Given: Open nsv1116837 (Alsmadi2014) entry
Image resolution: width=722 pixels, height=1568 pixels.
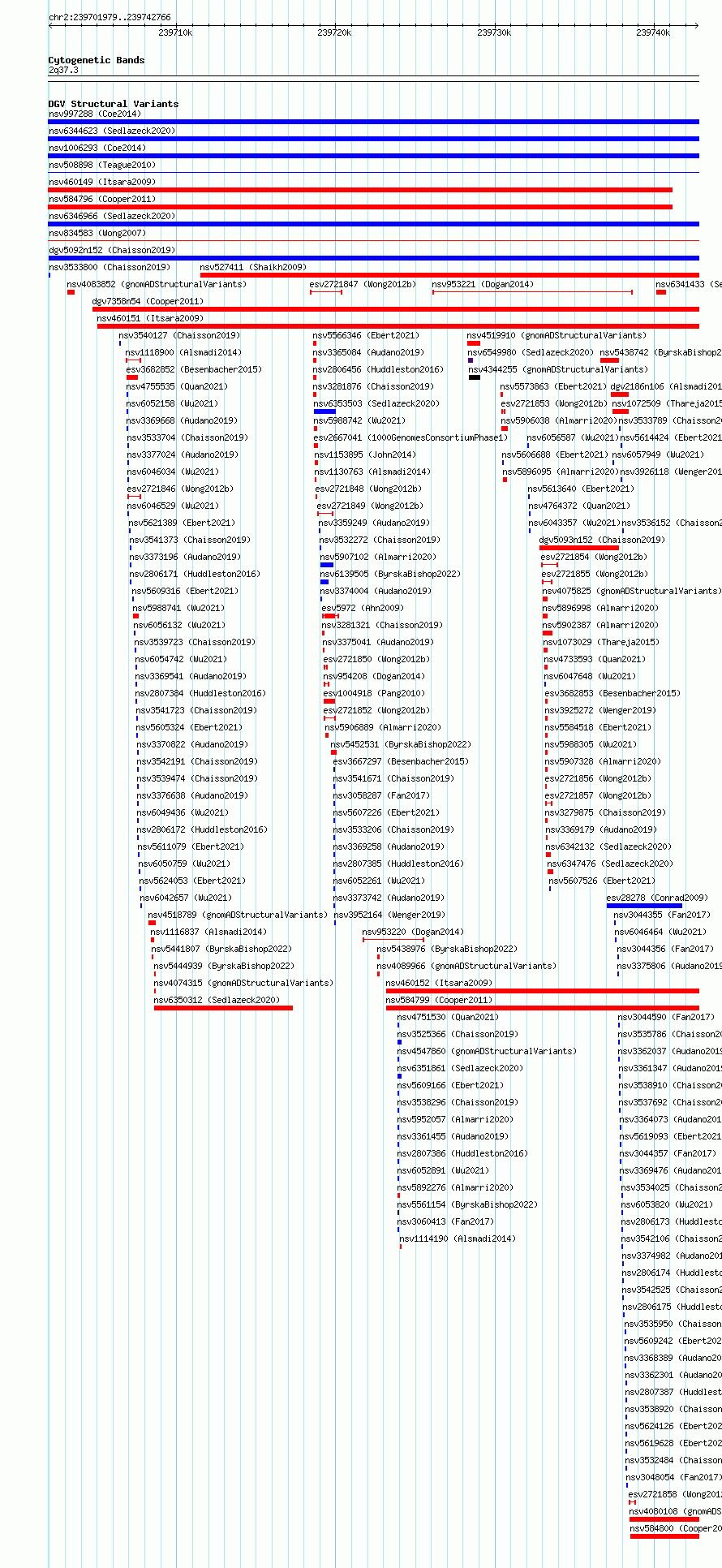Looking at the screenshot, I should click(x=208, y=932).
